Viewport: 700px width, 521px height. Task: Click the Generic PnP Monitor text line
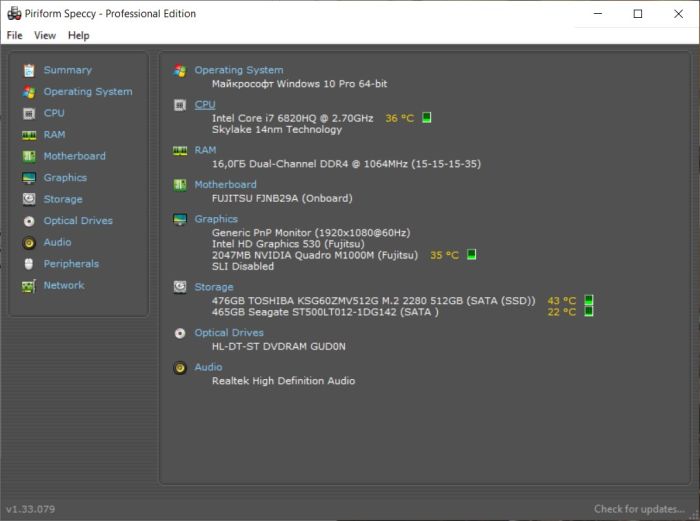pyautogui.click(x=311, y=233)
